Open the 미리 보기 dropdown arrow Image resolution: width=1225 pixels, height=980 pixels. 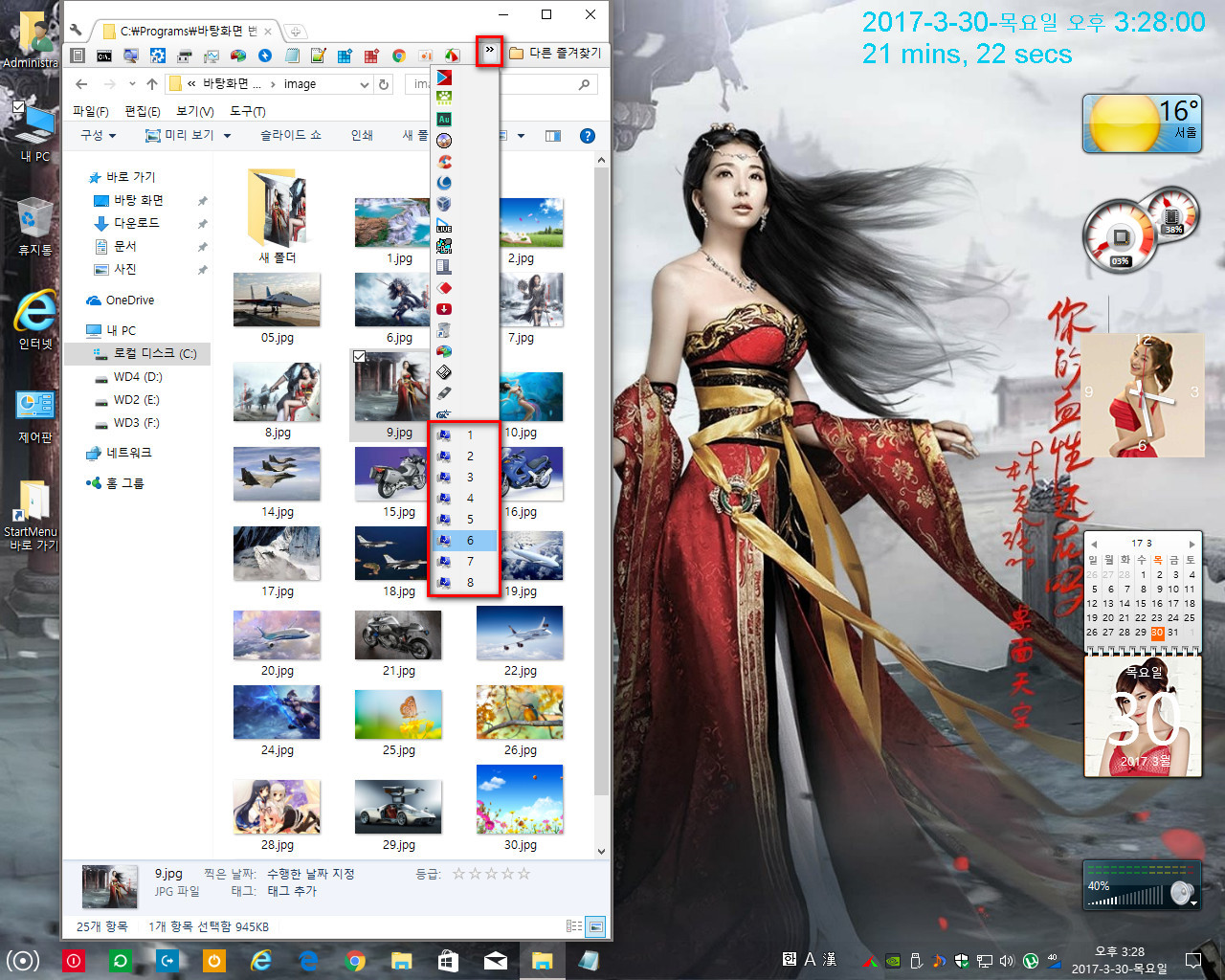tap(227, 136)
